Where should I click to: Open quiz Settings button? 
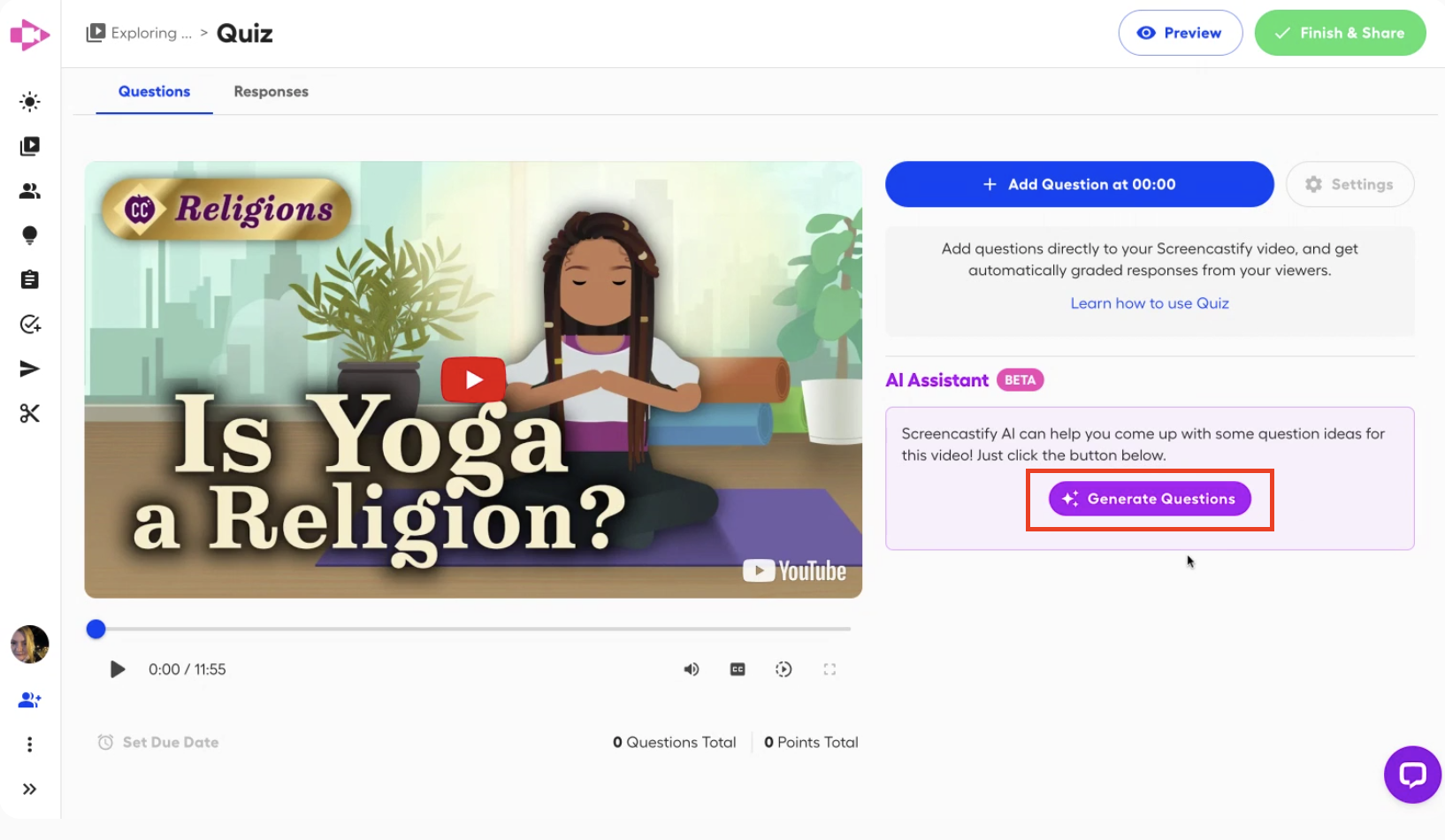click(1349, 184)
